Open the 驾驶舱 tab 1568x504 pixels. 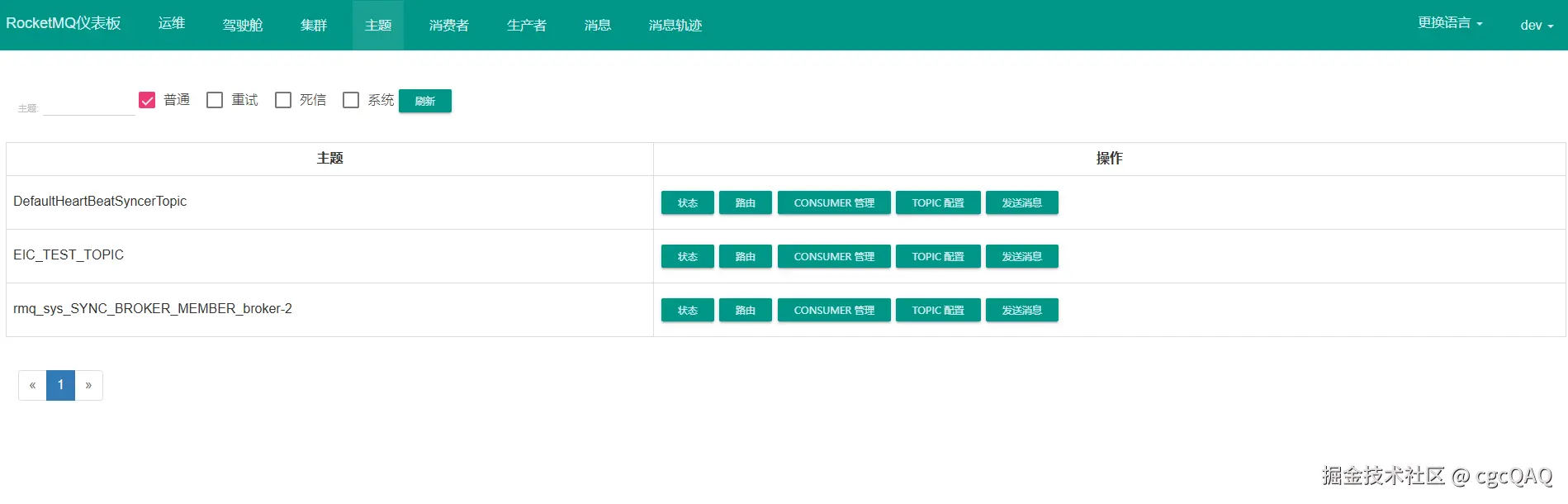coord(243,25)
